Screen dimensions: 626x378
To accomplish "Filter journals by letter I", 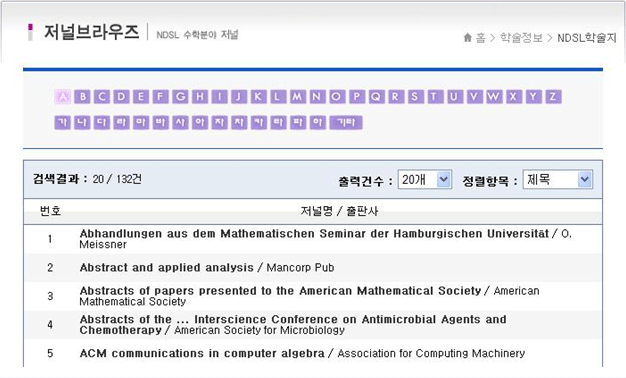I will point(220,97).
